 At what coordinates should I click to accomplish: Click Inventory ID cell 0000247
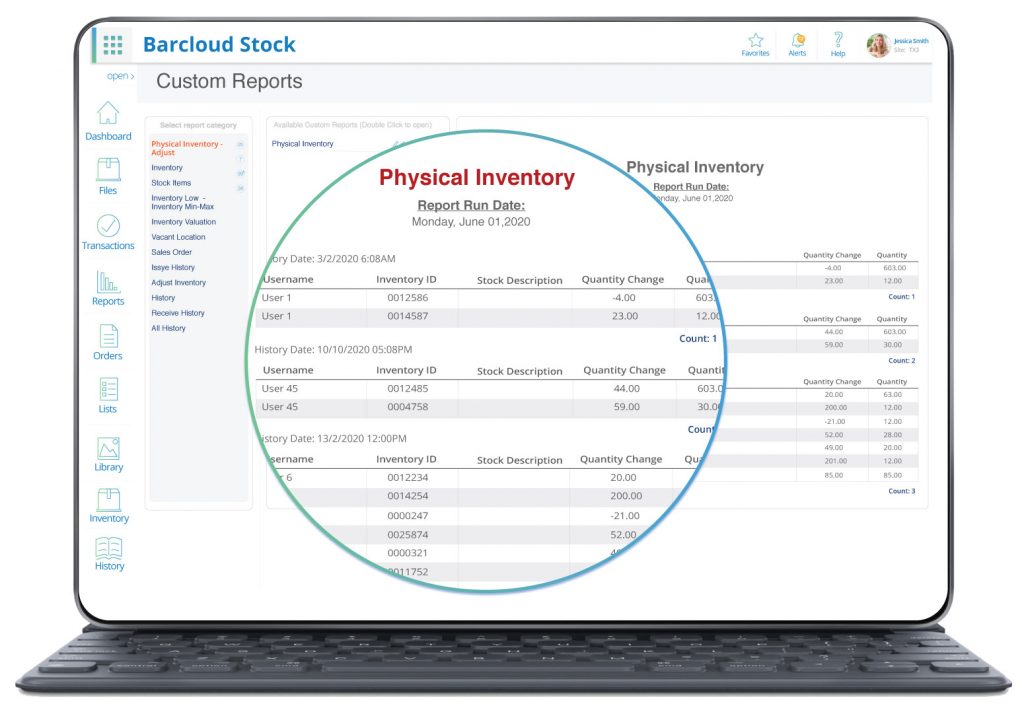point(408,515)
